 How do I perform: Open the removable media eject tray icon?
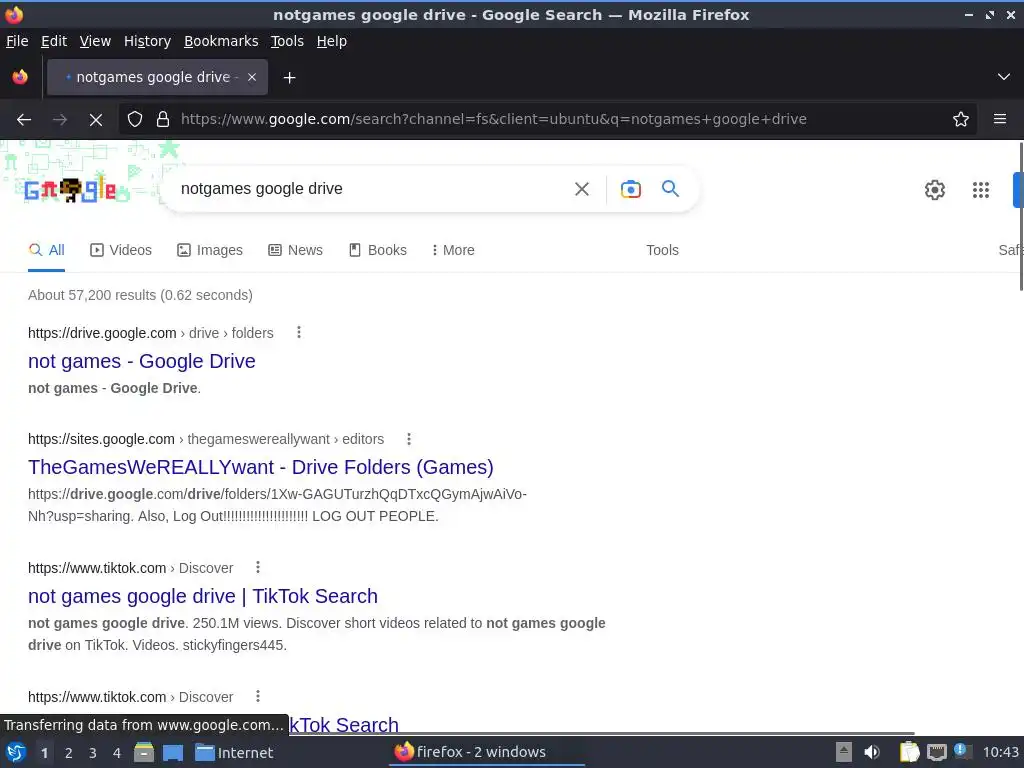point(844,753)
